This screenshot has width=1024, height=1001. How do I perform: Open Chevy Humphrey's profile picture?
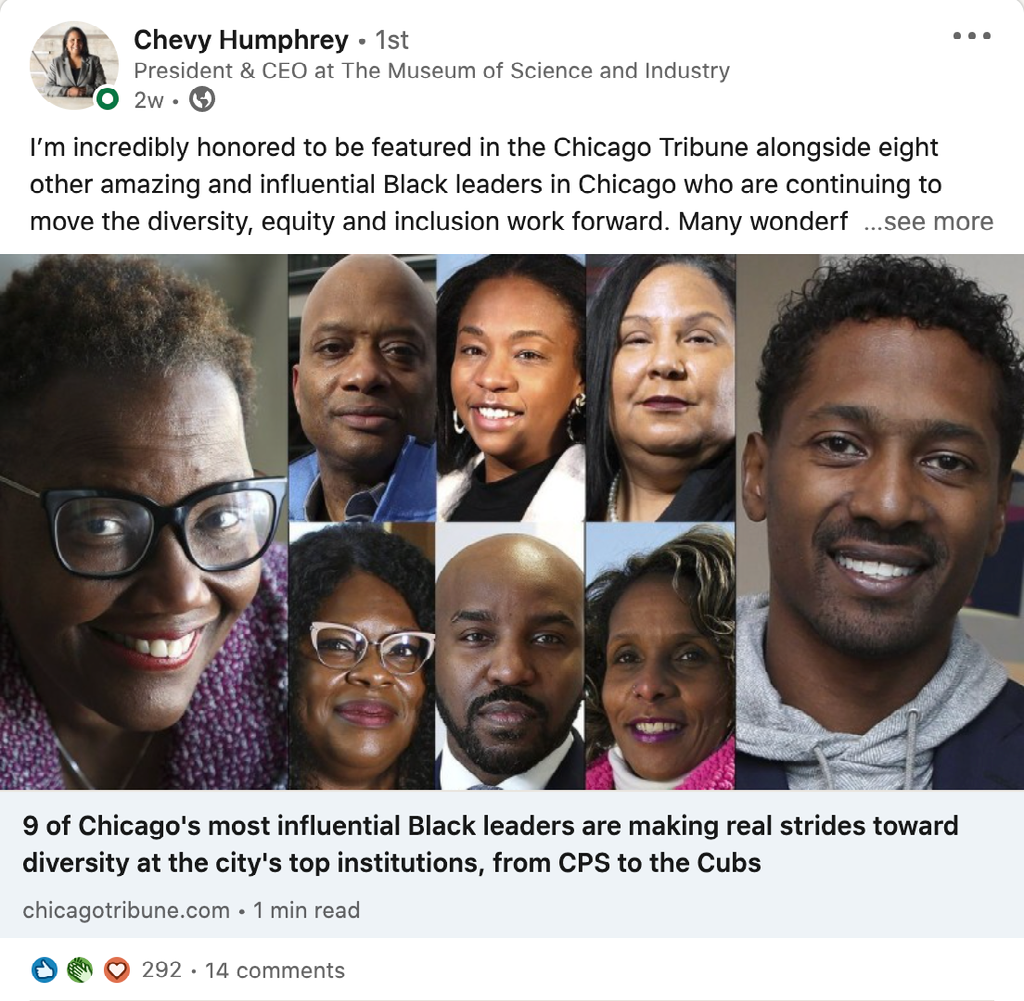74,65
